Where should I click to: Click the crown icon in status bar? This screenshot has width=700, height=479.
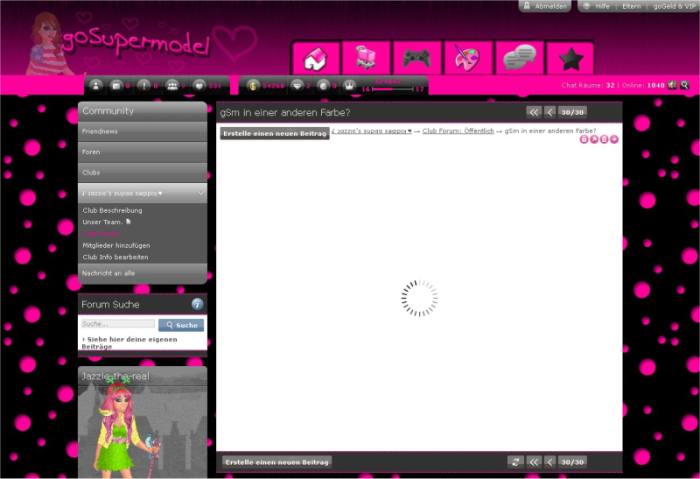(x=350, y=85)
